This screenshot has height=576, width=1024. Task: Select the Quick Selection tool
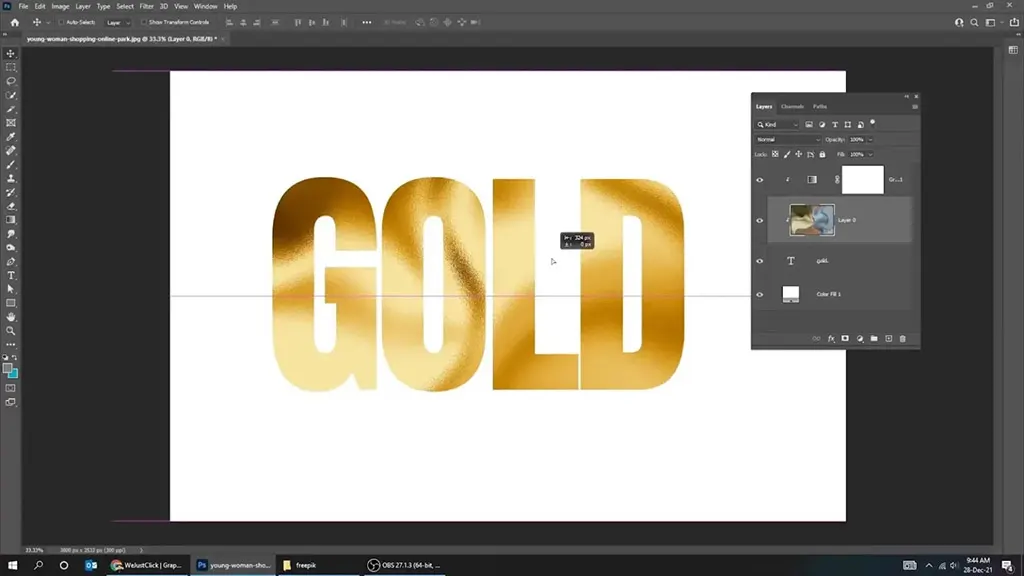[x=10, y=95]
